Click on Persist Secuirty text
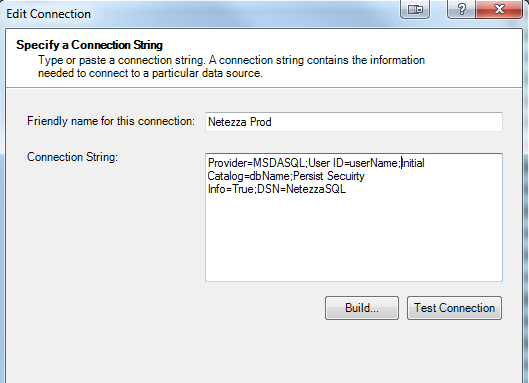Screen dimensions: 529x383 pos(329,176)
